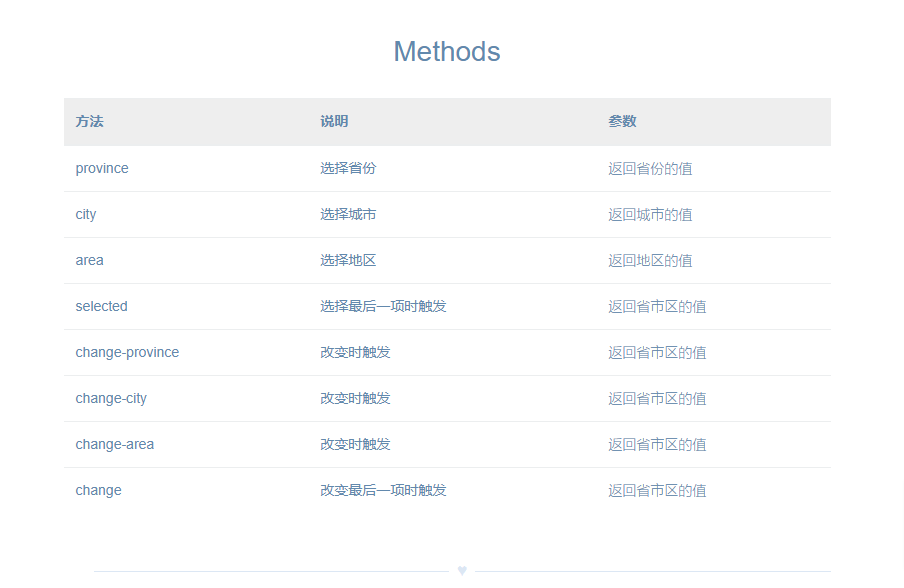Open the change method link
Screen dimensions: 904x588
pyautogui.click(x=98, y=490)
